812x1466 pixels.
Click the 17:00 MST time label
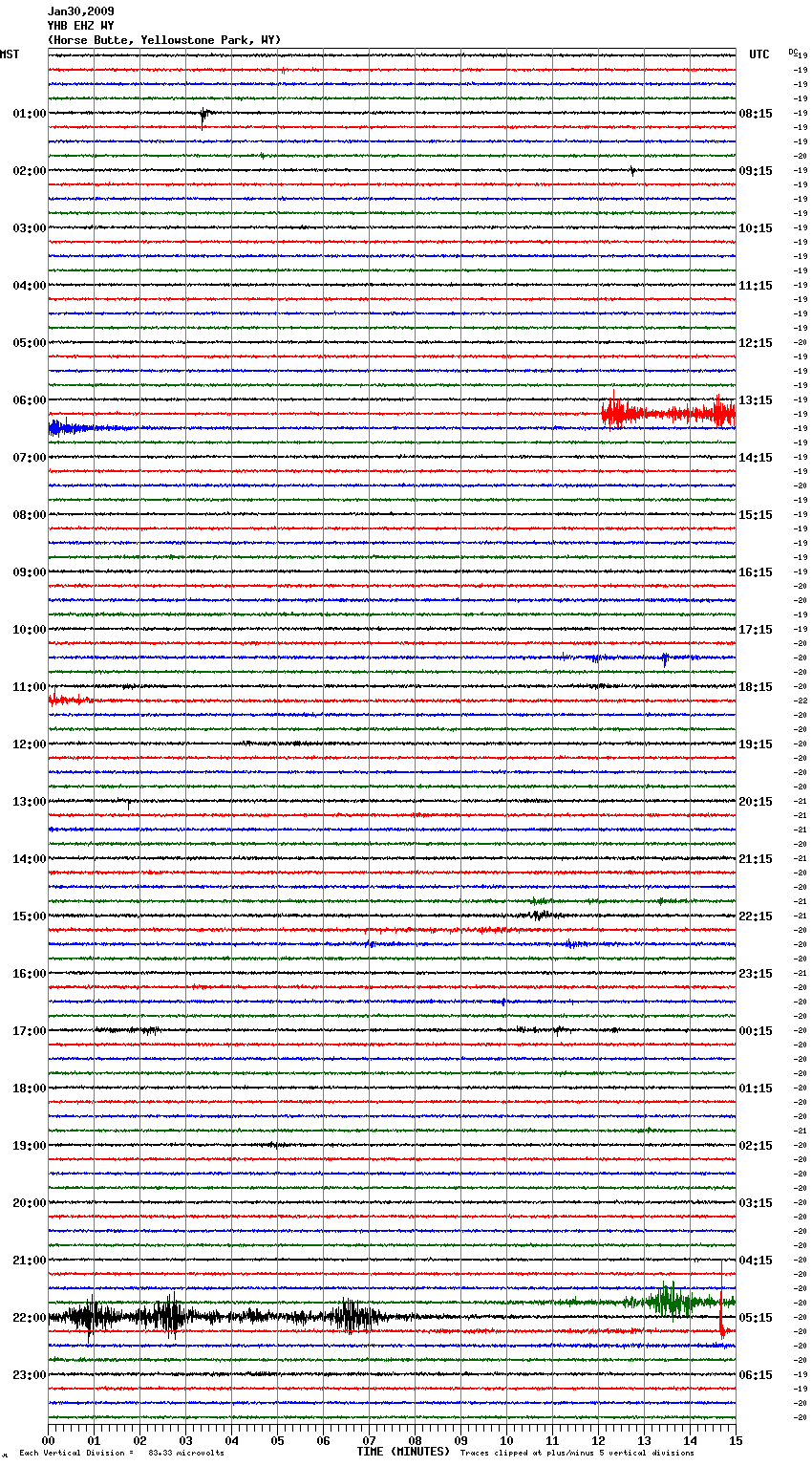pyautogui.click(x=30, y=1031)
